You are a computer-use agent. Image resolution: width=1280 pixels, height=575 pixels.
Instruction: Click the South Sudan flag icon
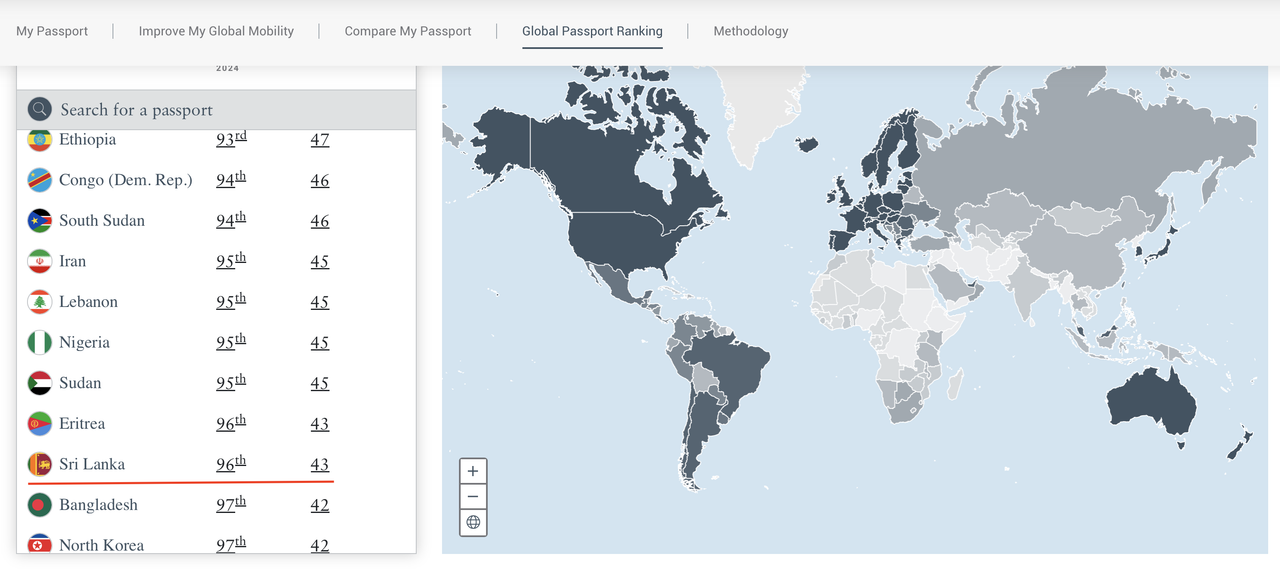(40, 221)
